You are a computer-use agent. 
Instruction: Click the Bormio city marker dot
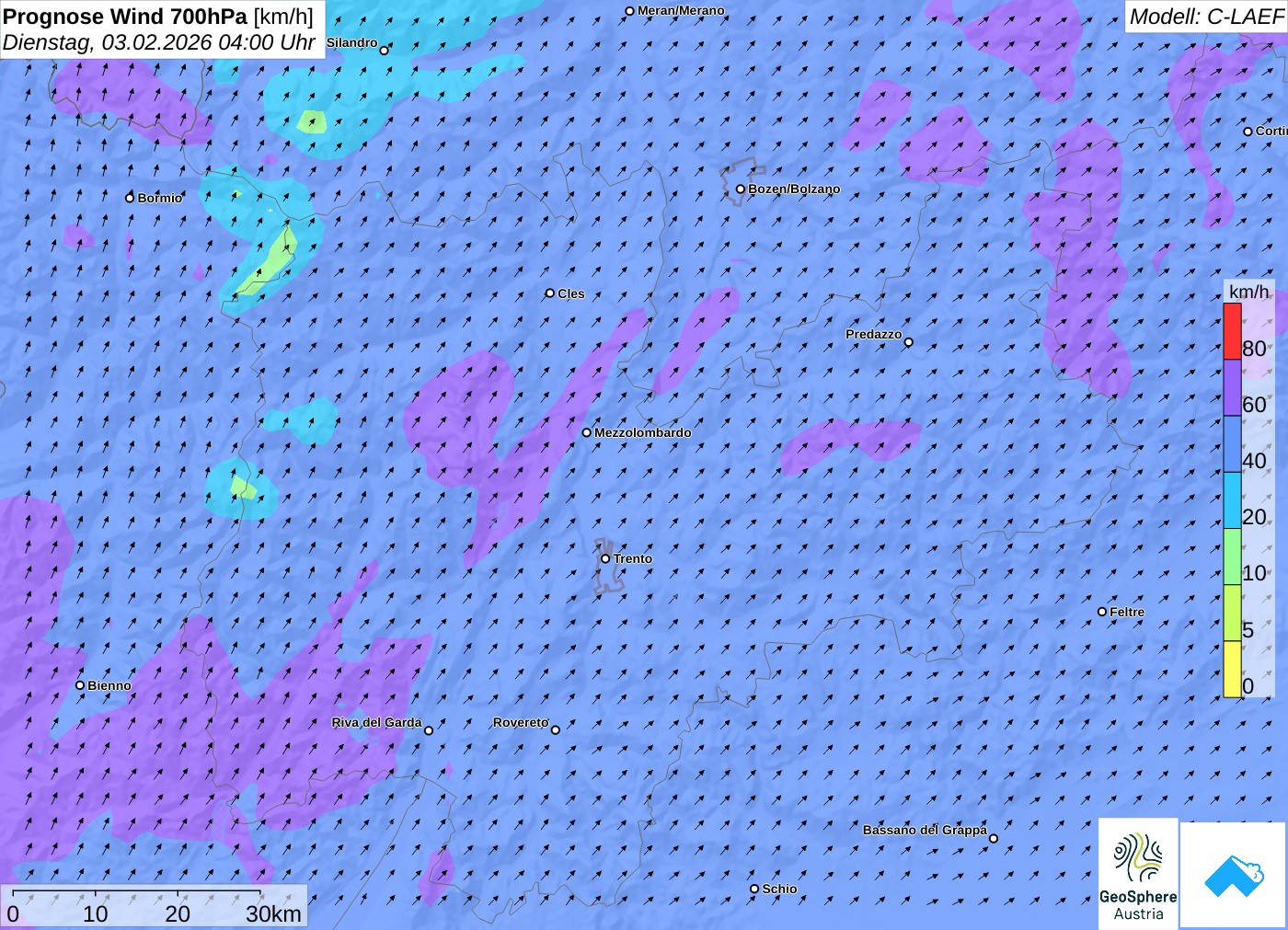click(130, 198)
